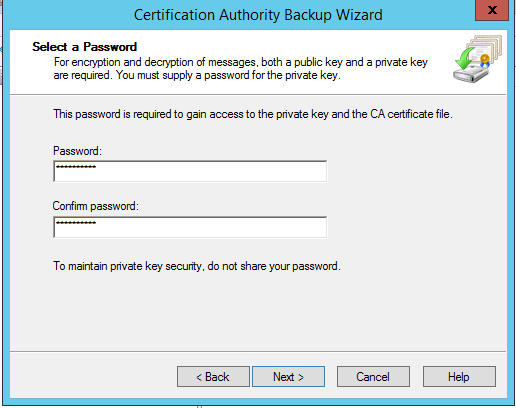
Task: Place the cursor in the masked Password asterisks
Action: 76,167
